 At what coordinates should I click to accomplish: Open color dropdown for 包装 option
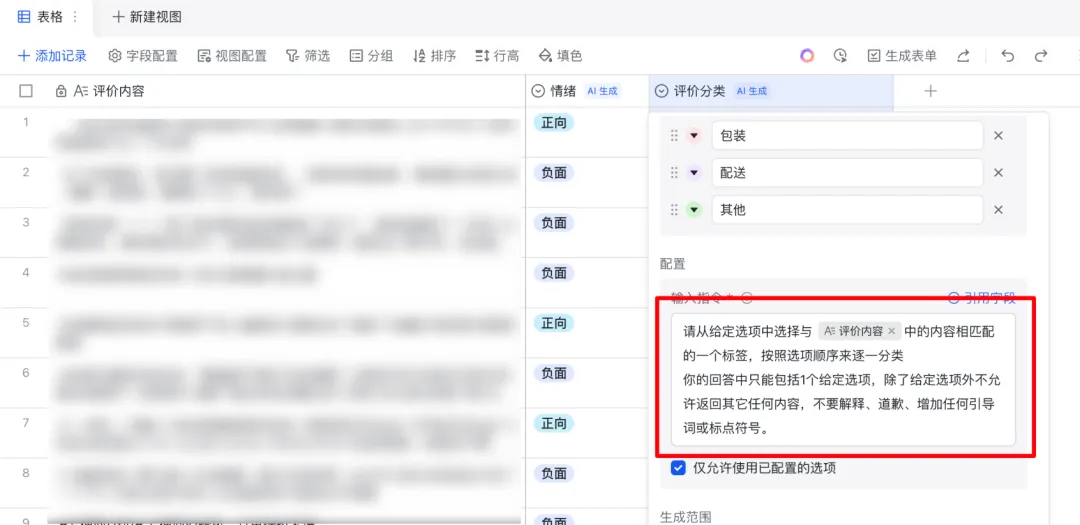(x=694, y=136)
